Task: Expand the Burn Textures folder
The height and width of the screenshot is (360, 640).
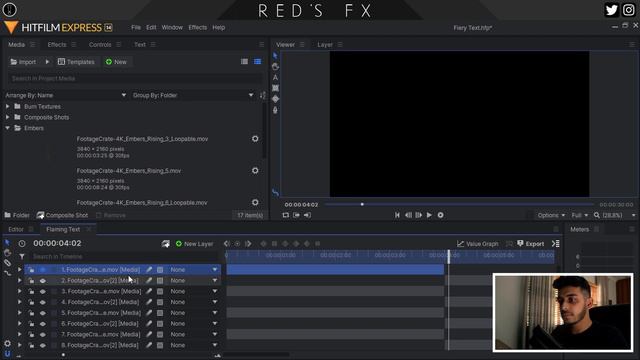Action: click(x=7, y=106)
